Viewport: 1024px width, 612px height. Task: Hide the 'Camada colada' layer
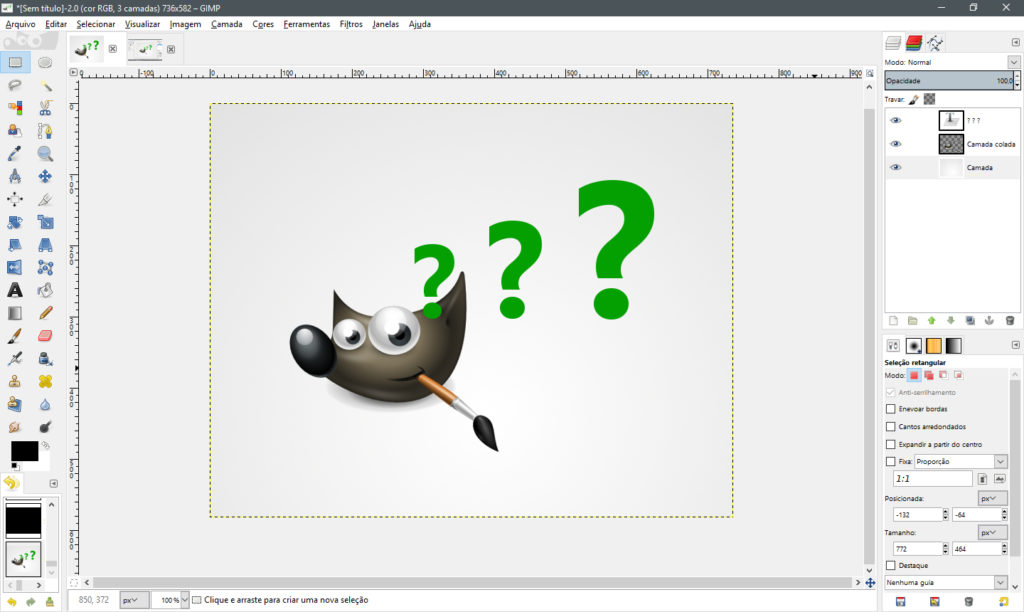895,144
